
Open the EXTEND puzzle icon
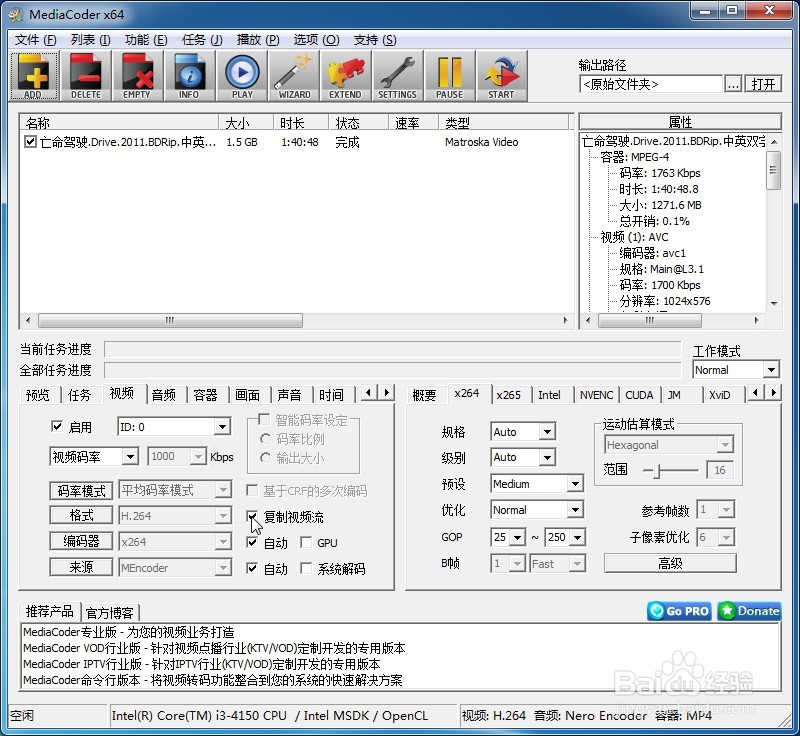coord(345,75)
